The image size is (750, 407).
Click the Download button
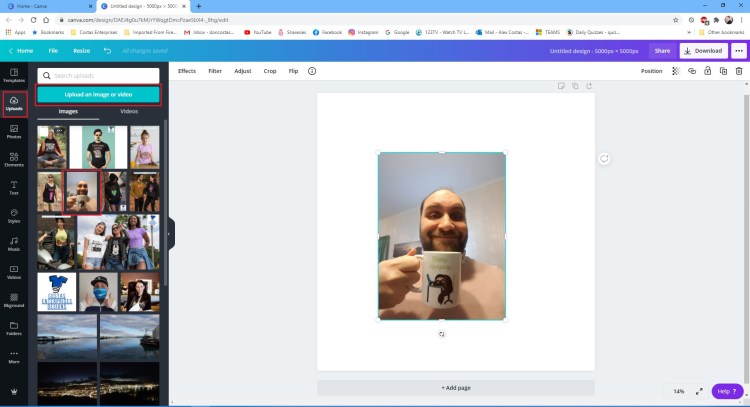pyautogui.click(x=703, y=50)
